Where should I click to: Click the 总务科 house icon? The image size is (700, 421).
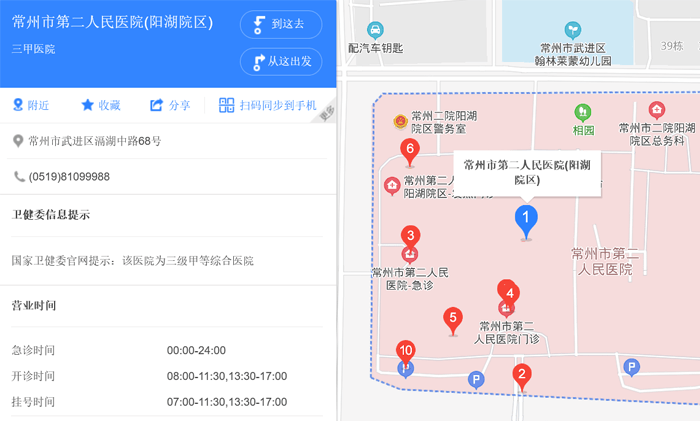coord(656,110)
